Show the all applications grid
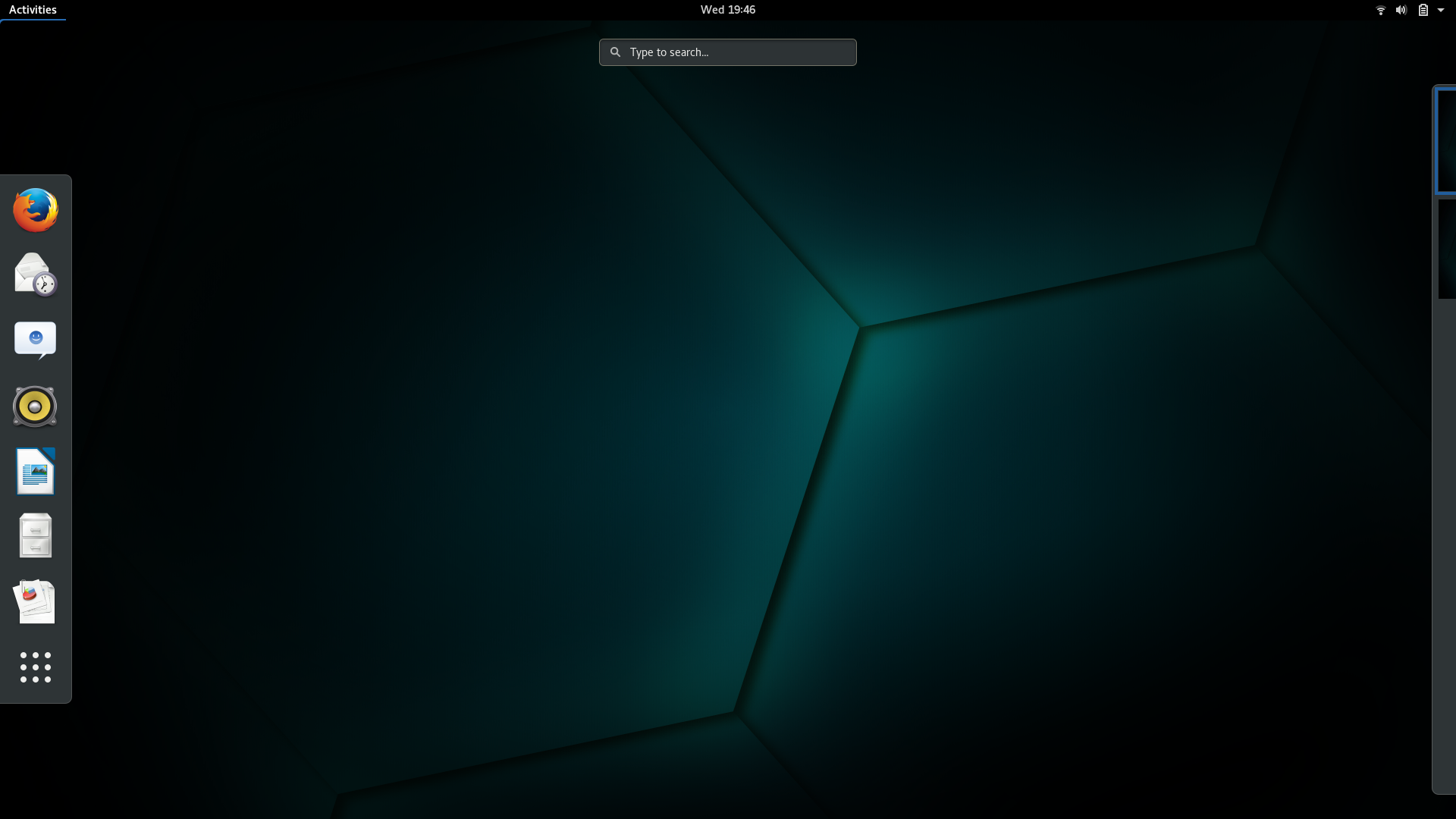 [x=35, y=668]
